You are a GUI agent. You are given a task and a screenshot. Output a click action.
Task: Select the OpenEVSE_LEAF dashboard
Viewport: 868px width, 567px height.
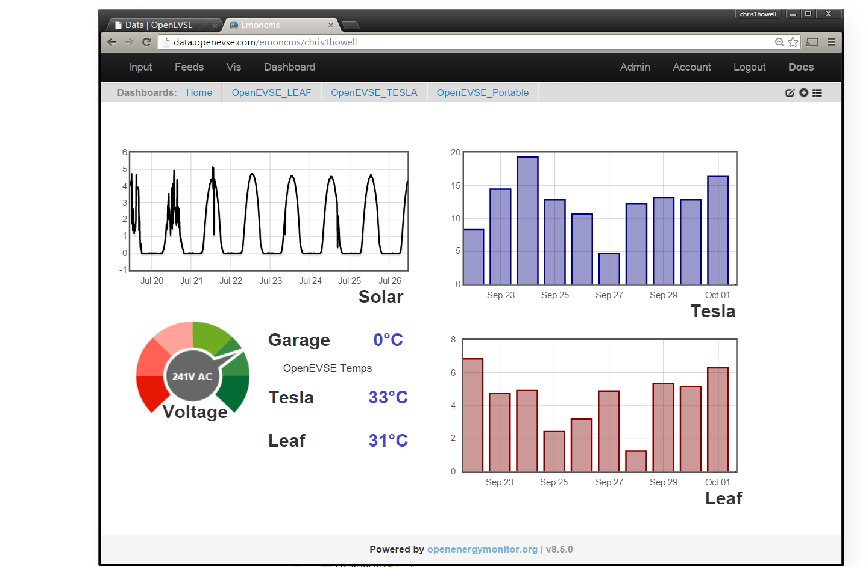271,93
